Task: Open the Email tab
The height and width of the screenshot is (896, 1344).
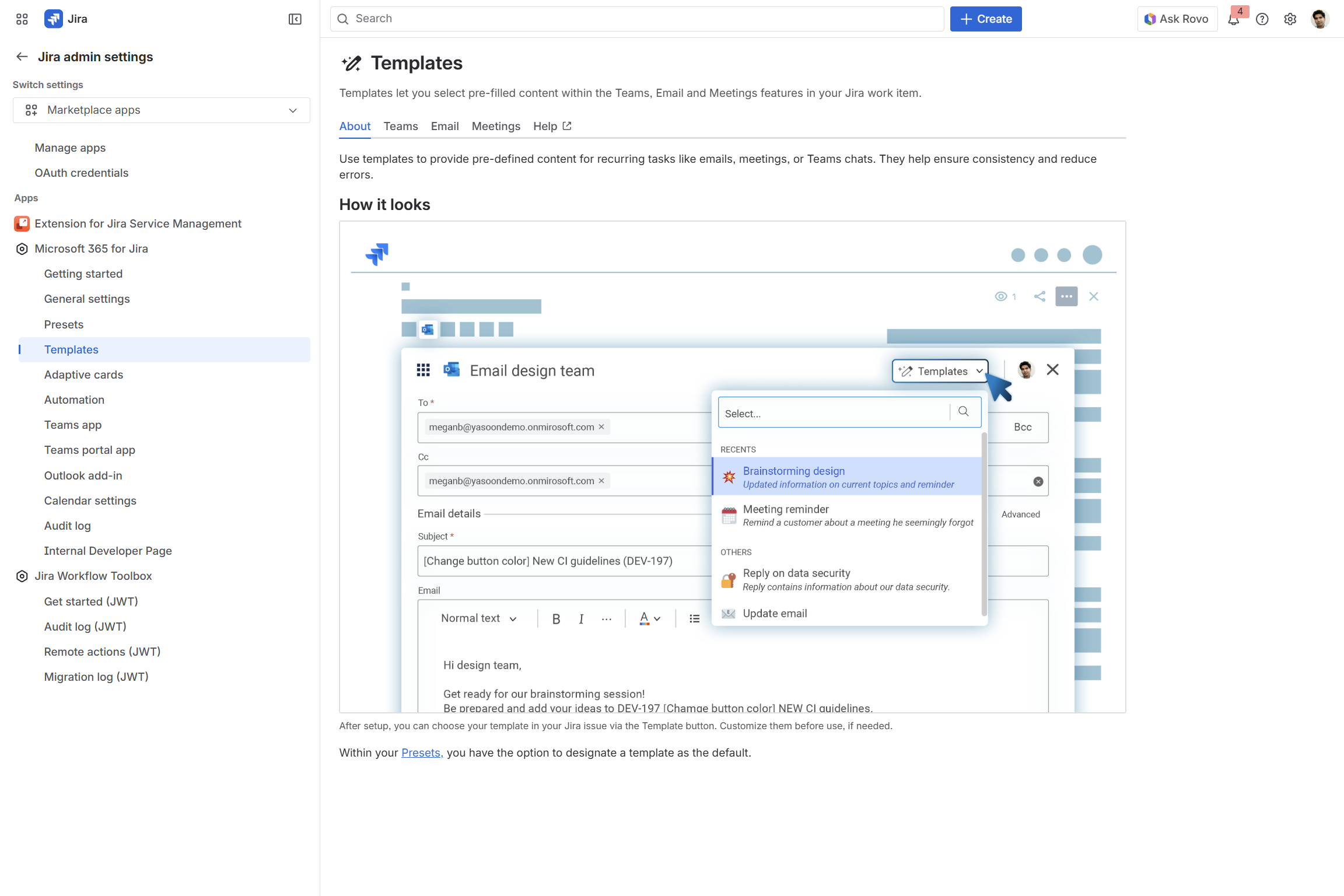Action: point(444,126)
